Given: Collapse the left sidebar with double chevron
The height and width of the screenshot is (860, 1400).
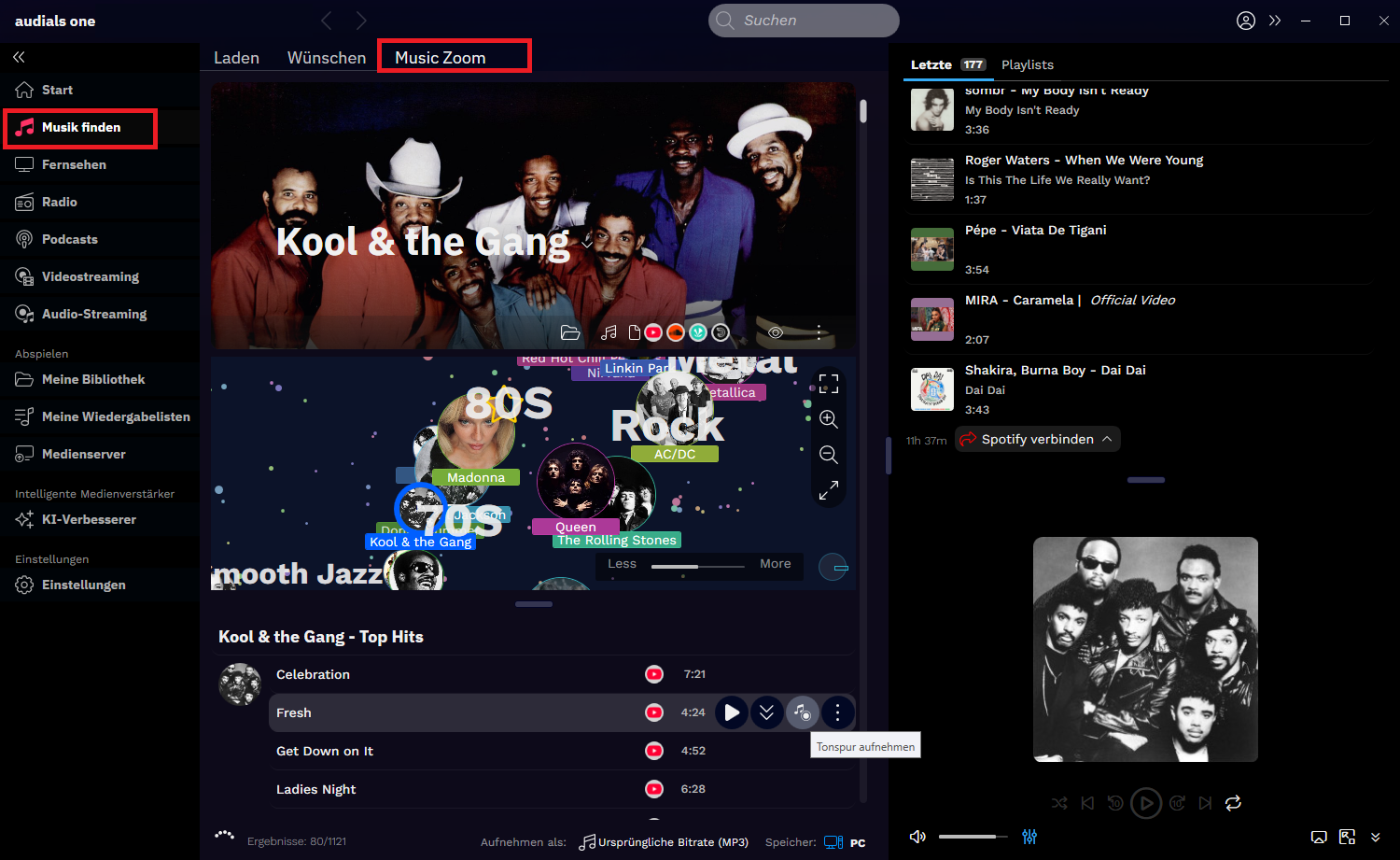Looking at the screenshot, I should point(19,57).
